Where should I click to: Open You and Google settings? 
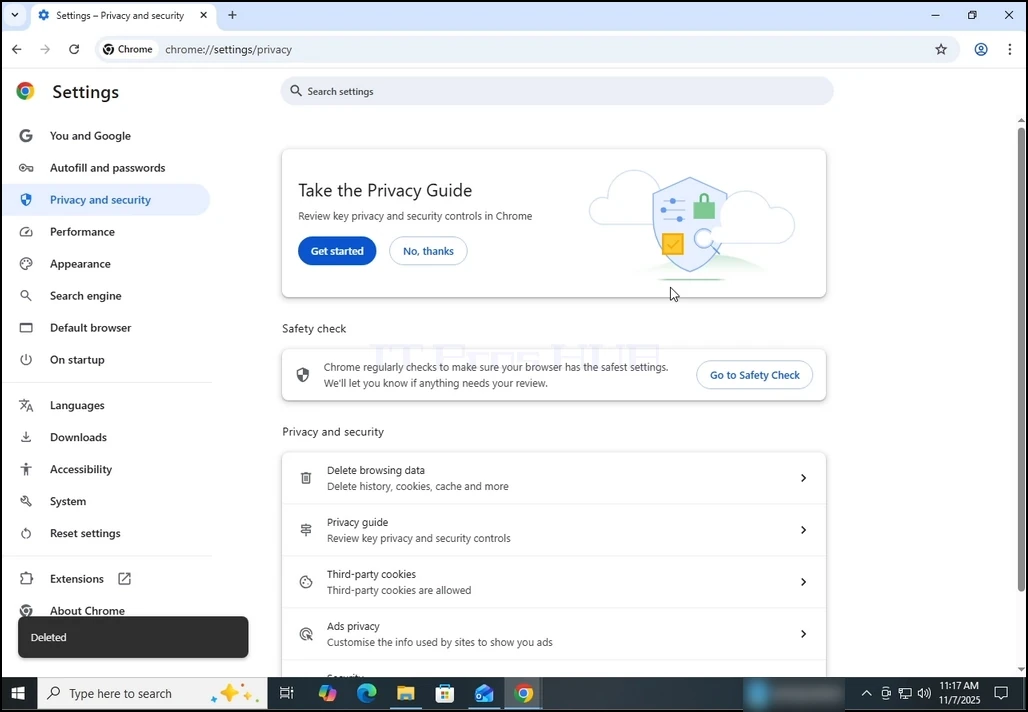[x=90, y=136]
